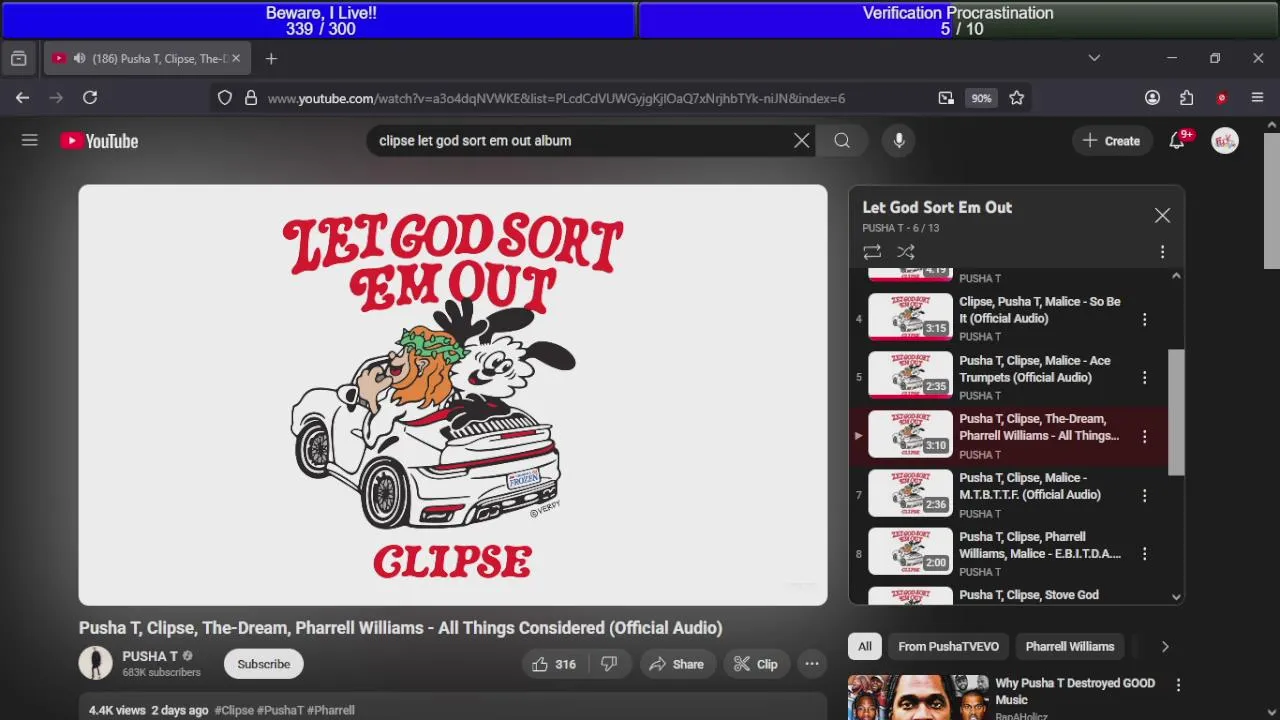Open the browser account icon
Image resolution: width=1280 pixels, height=720 pixels.
[1152, 98]
